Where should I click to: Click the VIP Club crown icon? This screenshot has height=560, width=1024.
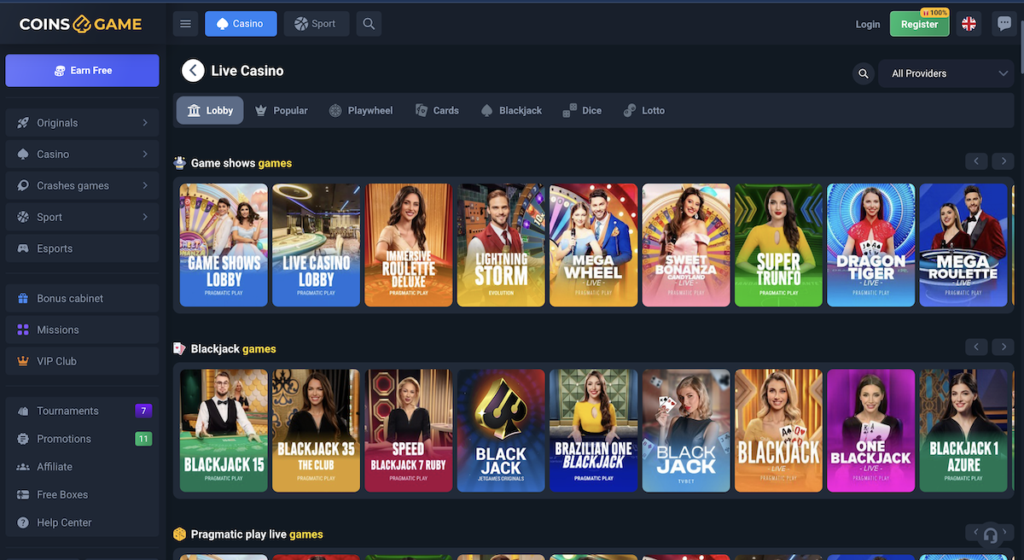click(x=23, y=361)
